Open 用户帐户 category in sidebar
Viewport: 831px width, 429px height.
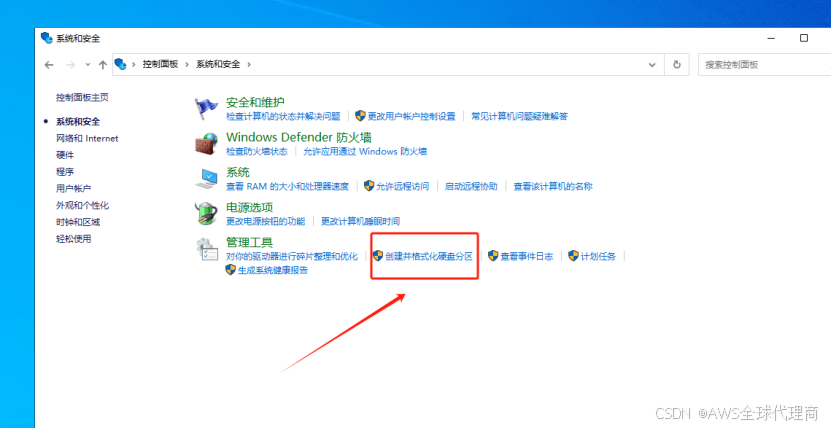point(74,189)
